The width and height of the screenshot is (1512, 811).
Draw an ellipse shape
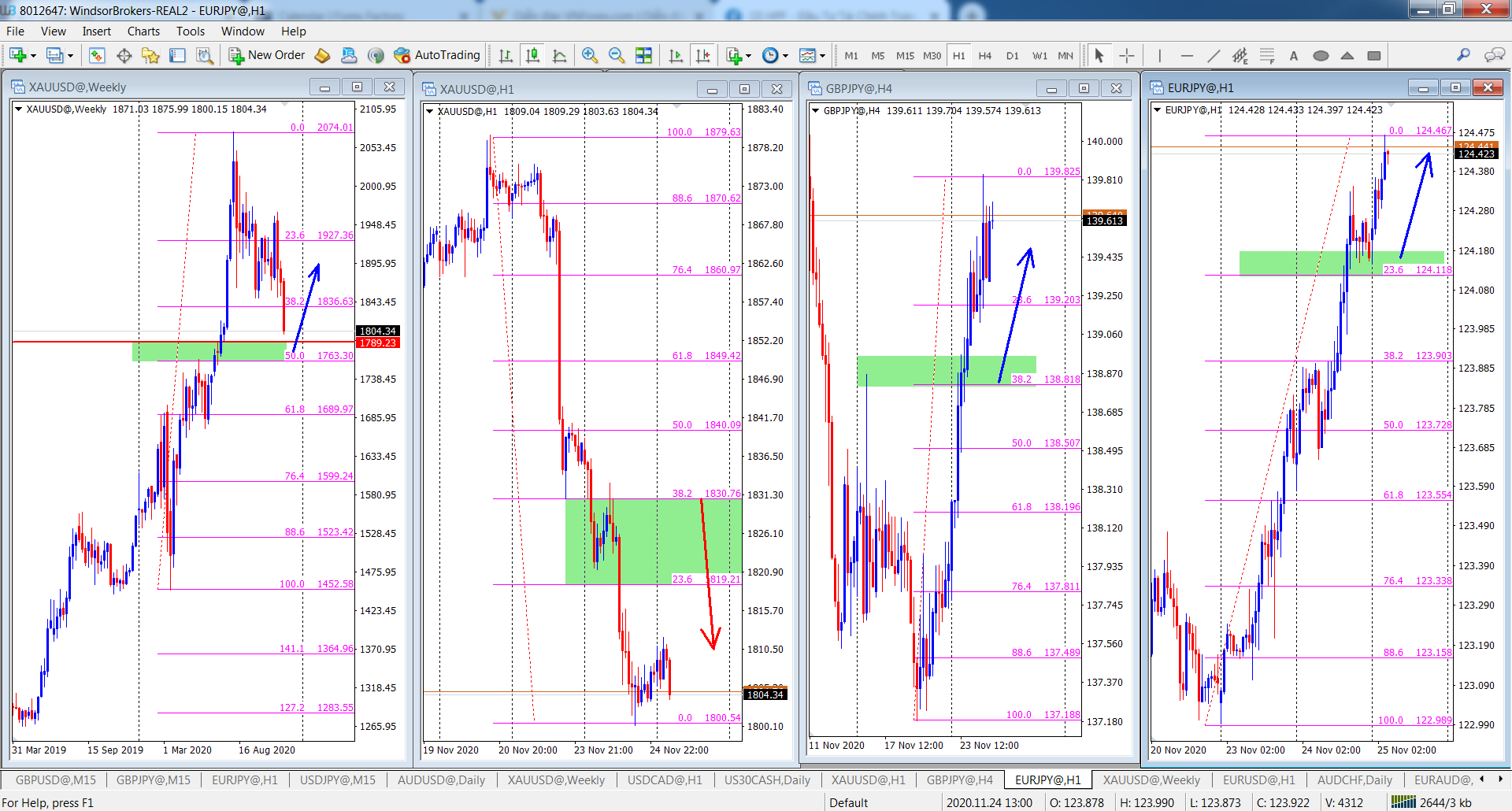pos(1321,55)
